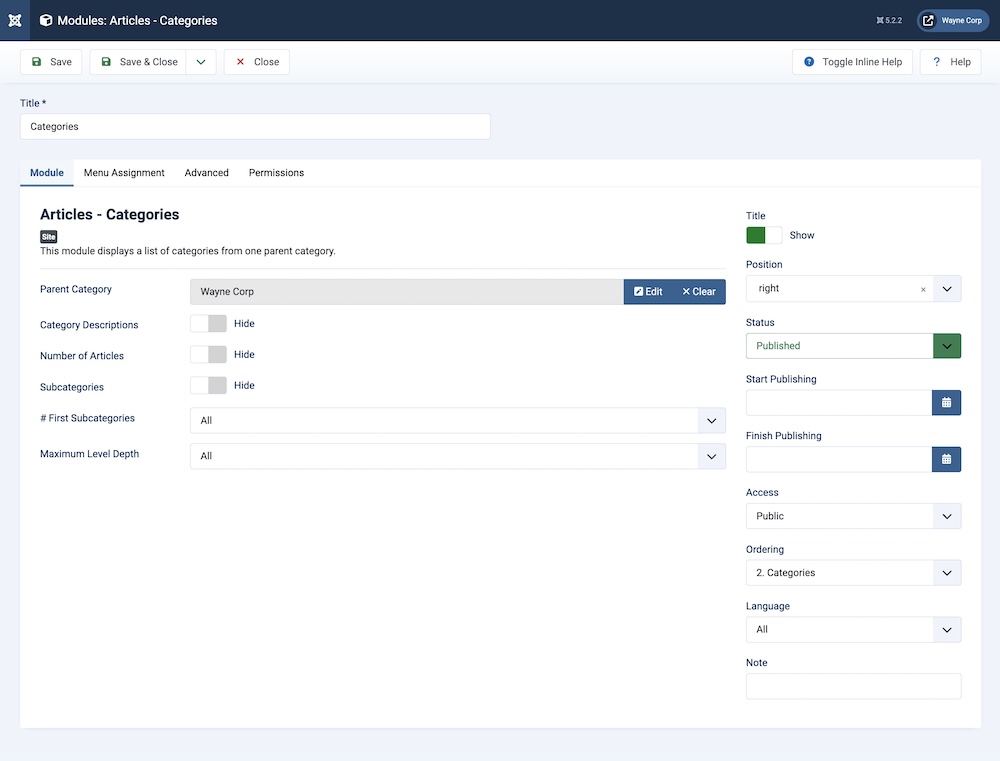This screenshot has width=1000, height=761.
Task: Click the Finish Publishing calendar icon
Action: [946, 459]
